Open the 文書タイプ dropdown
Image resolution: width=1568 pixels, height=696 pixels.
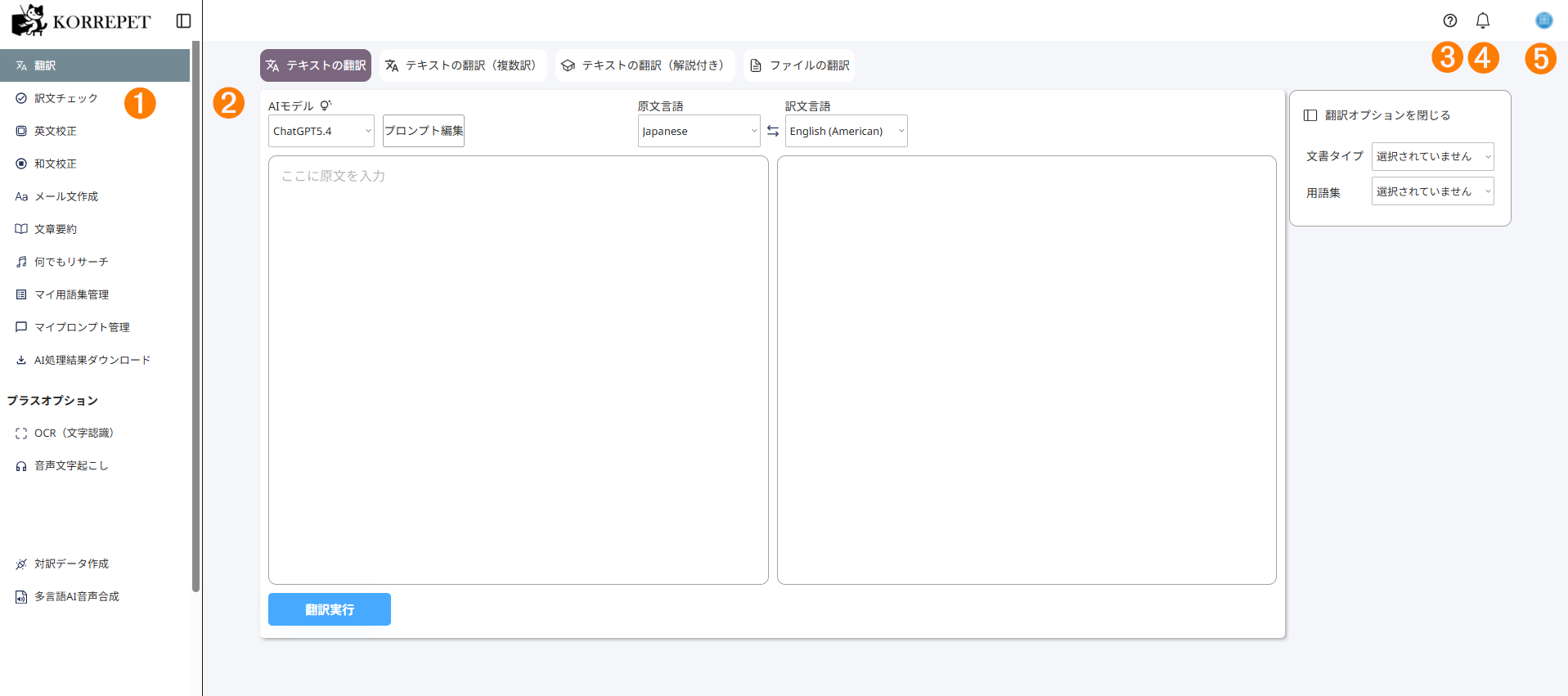pyautogui.click(x=1433, y=156)
